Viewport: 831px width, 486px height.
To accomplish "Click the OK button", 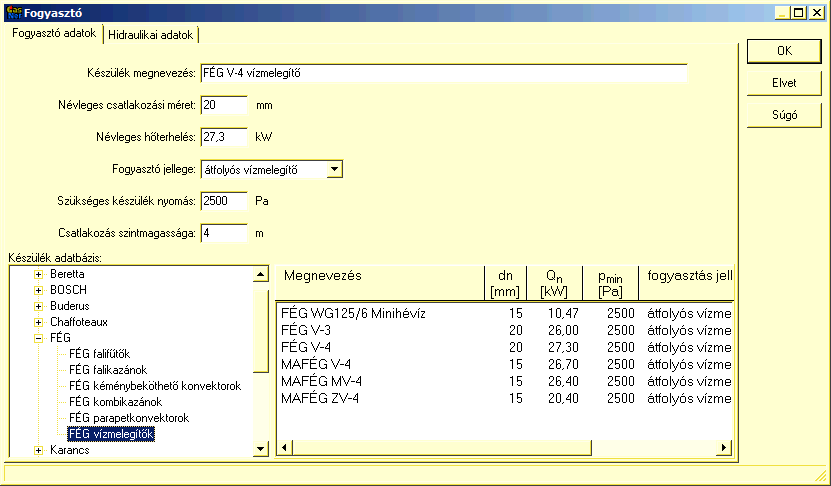I will coord(784,51).
